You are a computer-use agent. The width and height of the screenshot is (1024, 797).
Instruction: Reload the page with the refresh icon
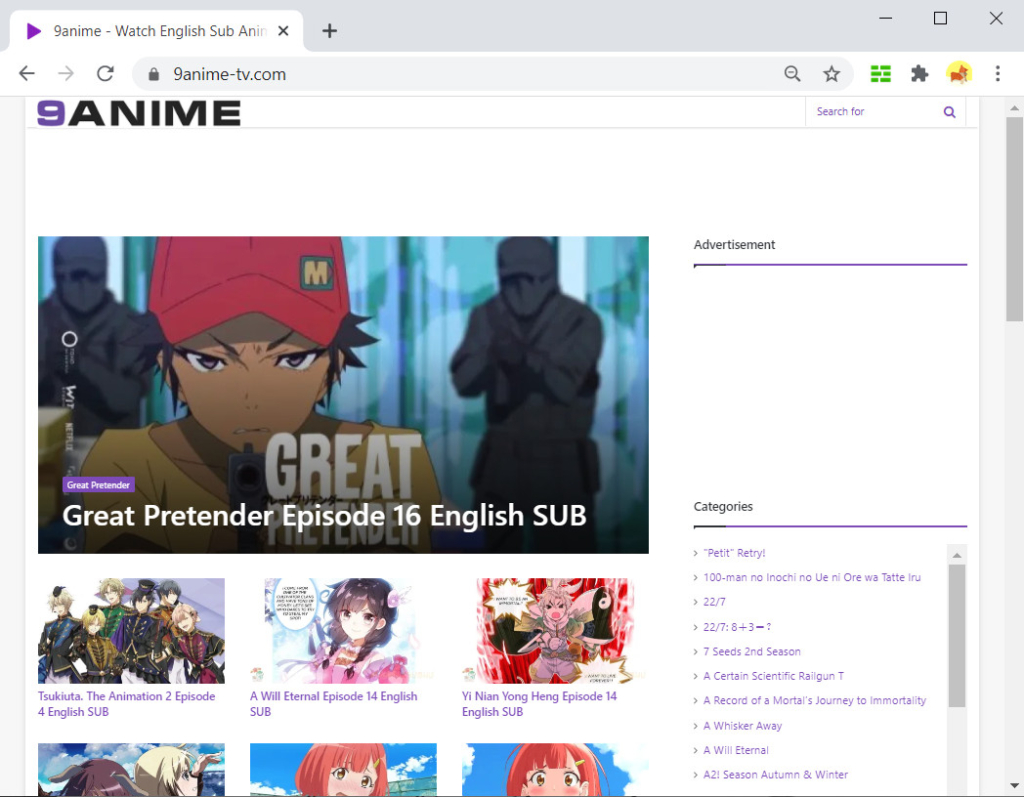105,73
